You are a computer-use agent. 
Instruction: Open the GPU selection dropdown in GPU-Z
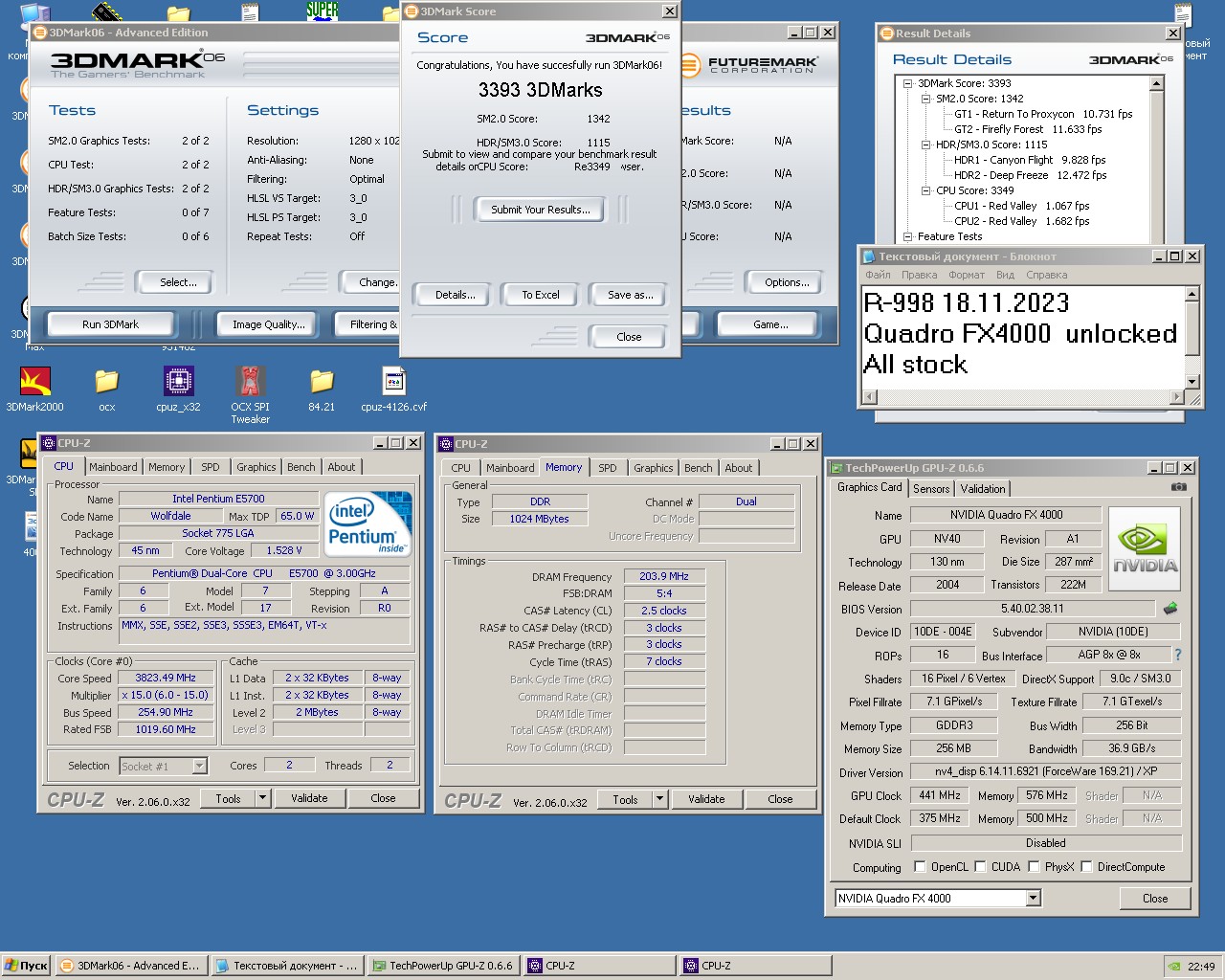(x=1033, y=898)
